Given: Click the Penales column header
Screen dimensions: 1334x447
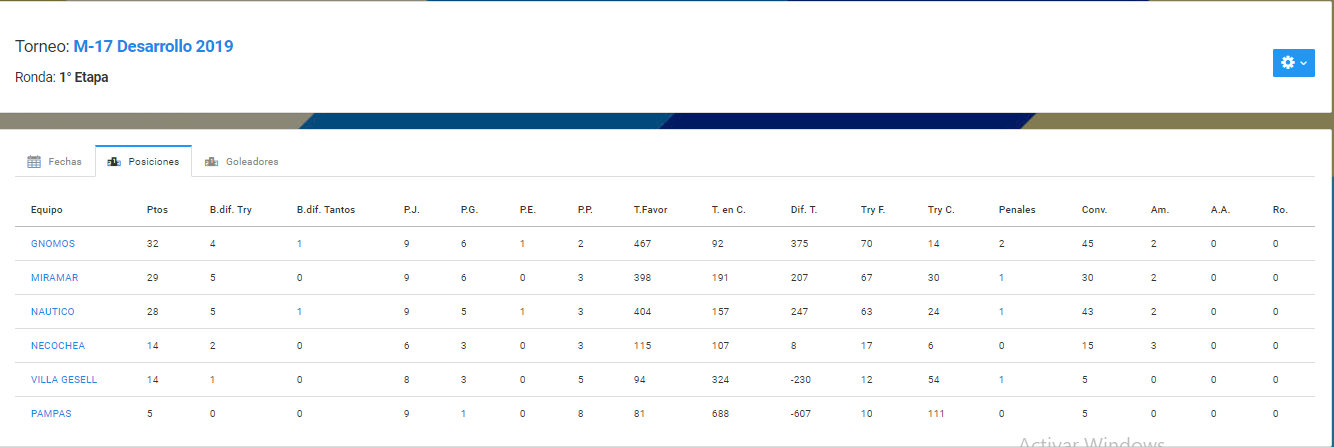Looking at the screenshot, I should pos(1017,210).
